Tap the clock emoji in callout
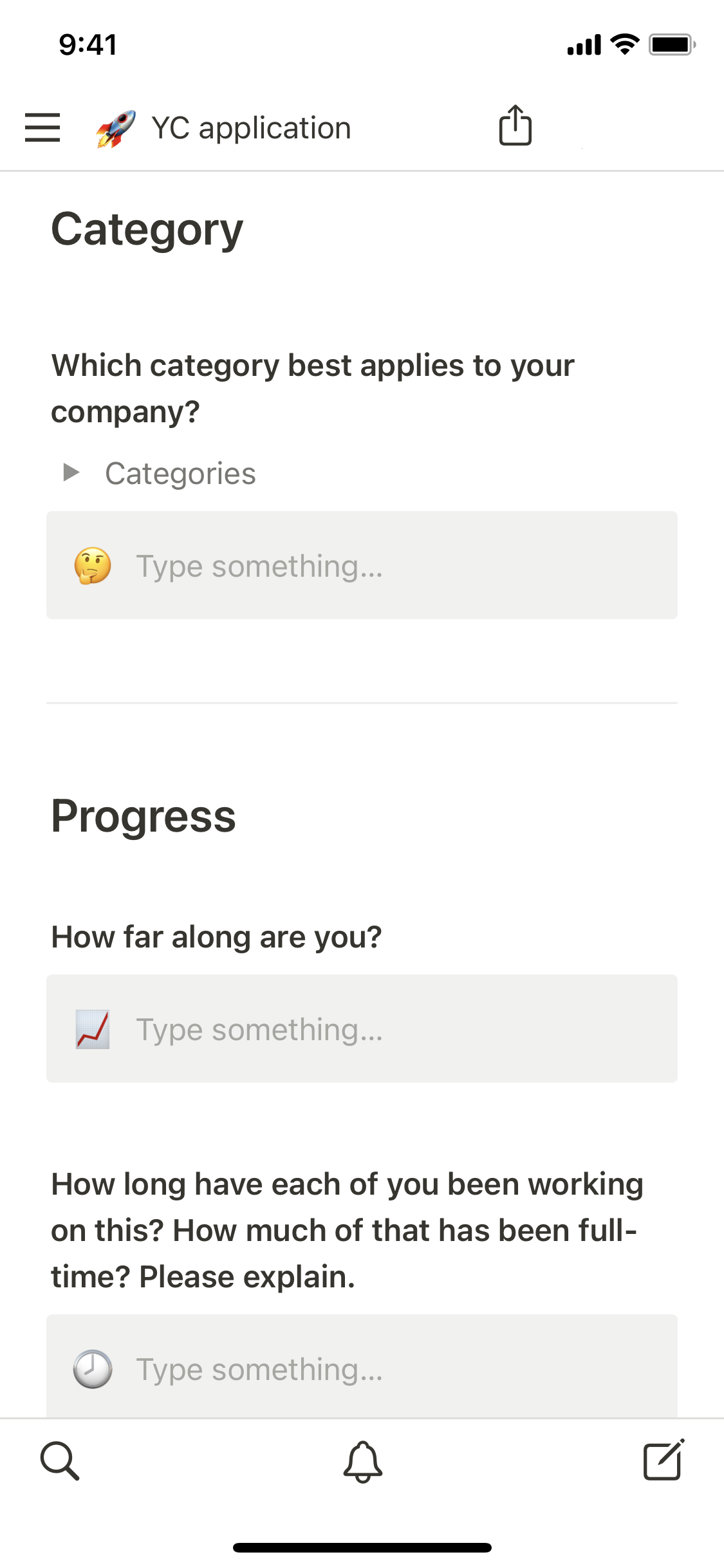Viewport: 724px width, 1568px height. point(93,1368)
